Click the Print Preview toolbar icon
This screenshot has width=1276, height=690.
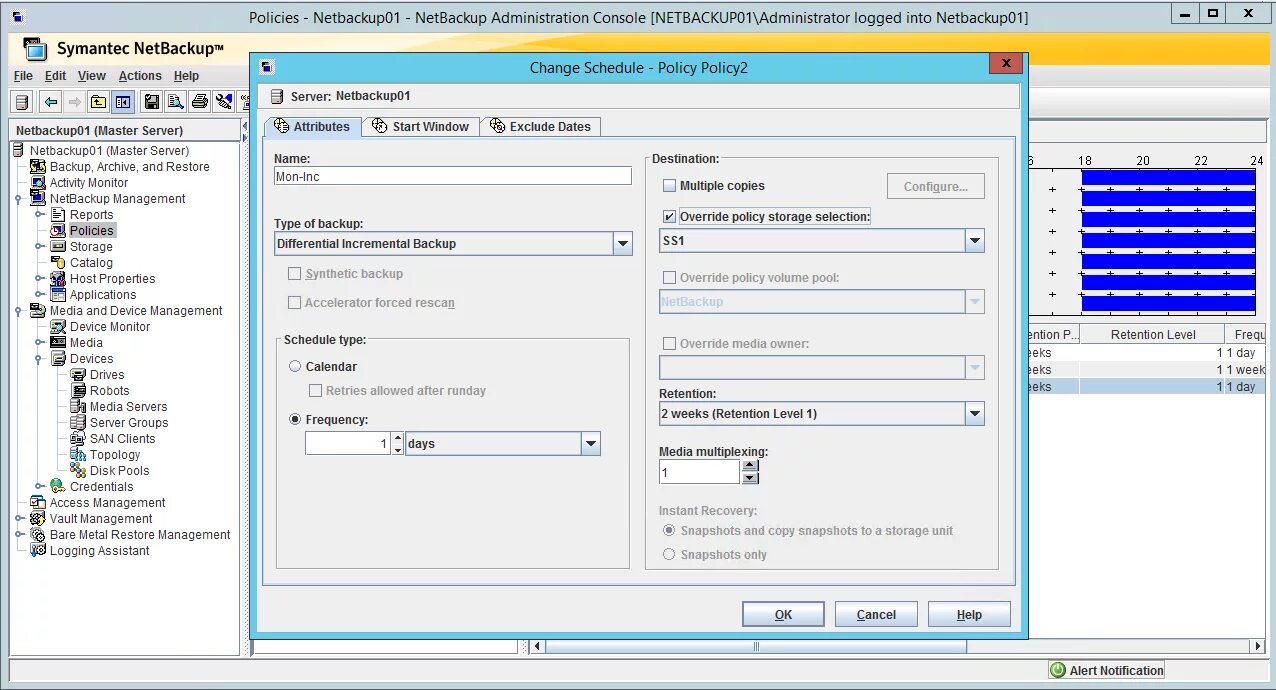coord(176,101)
